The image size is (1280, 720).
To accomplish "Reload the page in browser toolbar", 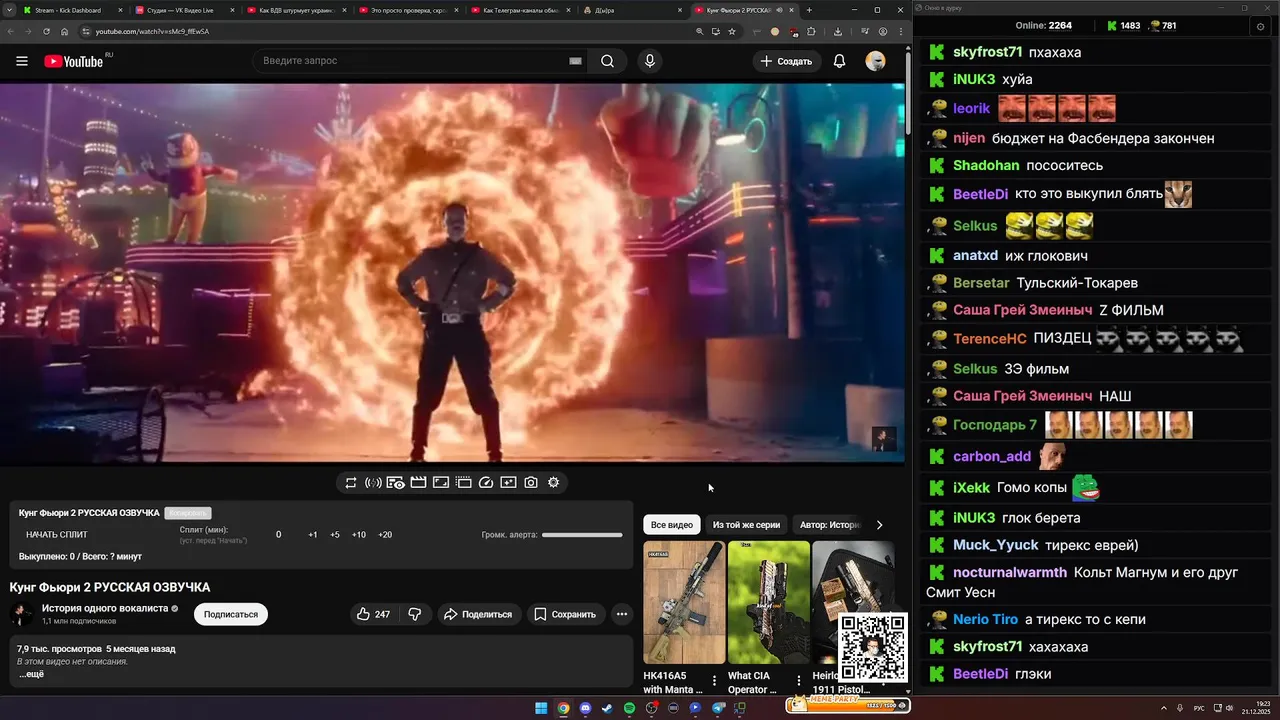I will click(x=46, y=31).
